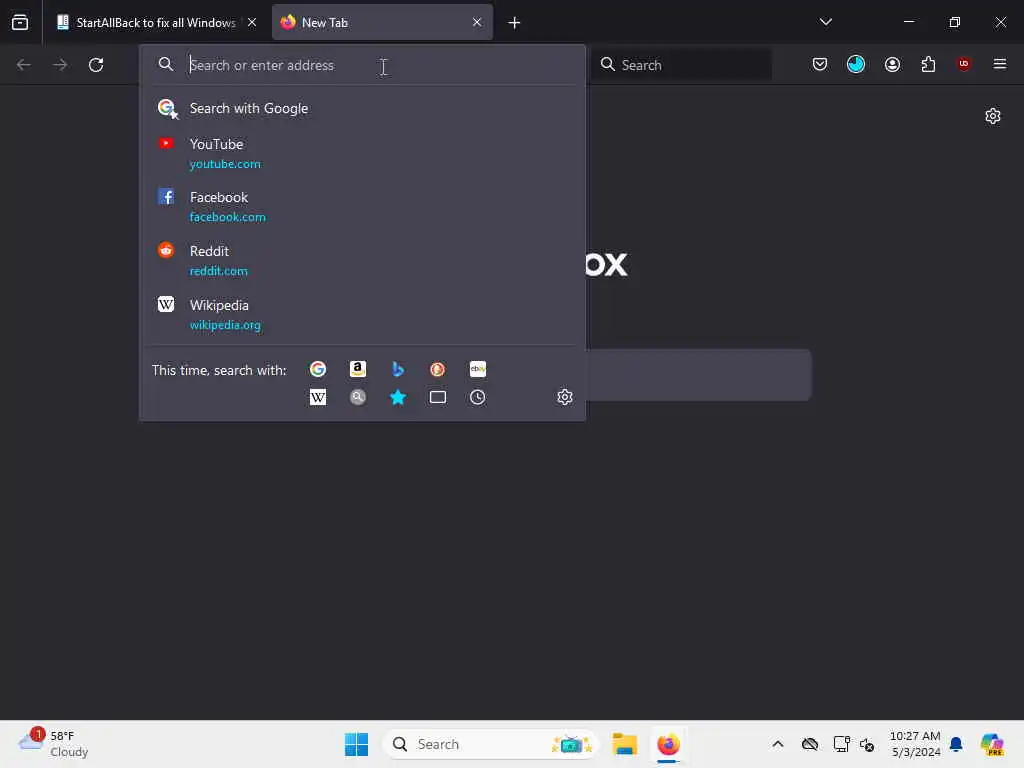Click Firefox taskbar icon
1024x768 pixels.
[668, 744]
